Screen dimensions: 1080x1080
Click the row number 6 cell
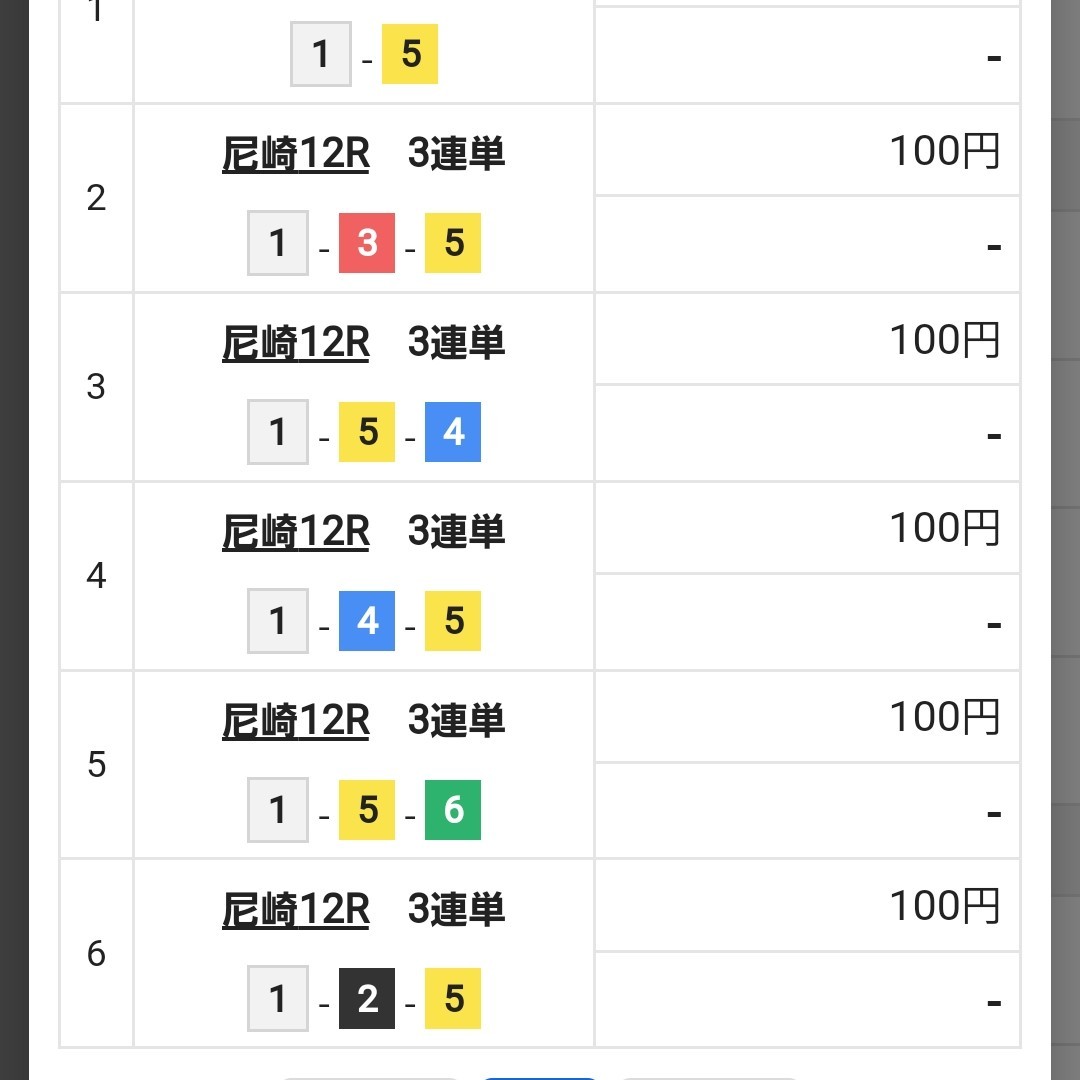pos(96,954)
